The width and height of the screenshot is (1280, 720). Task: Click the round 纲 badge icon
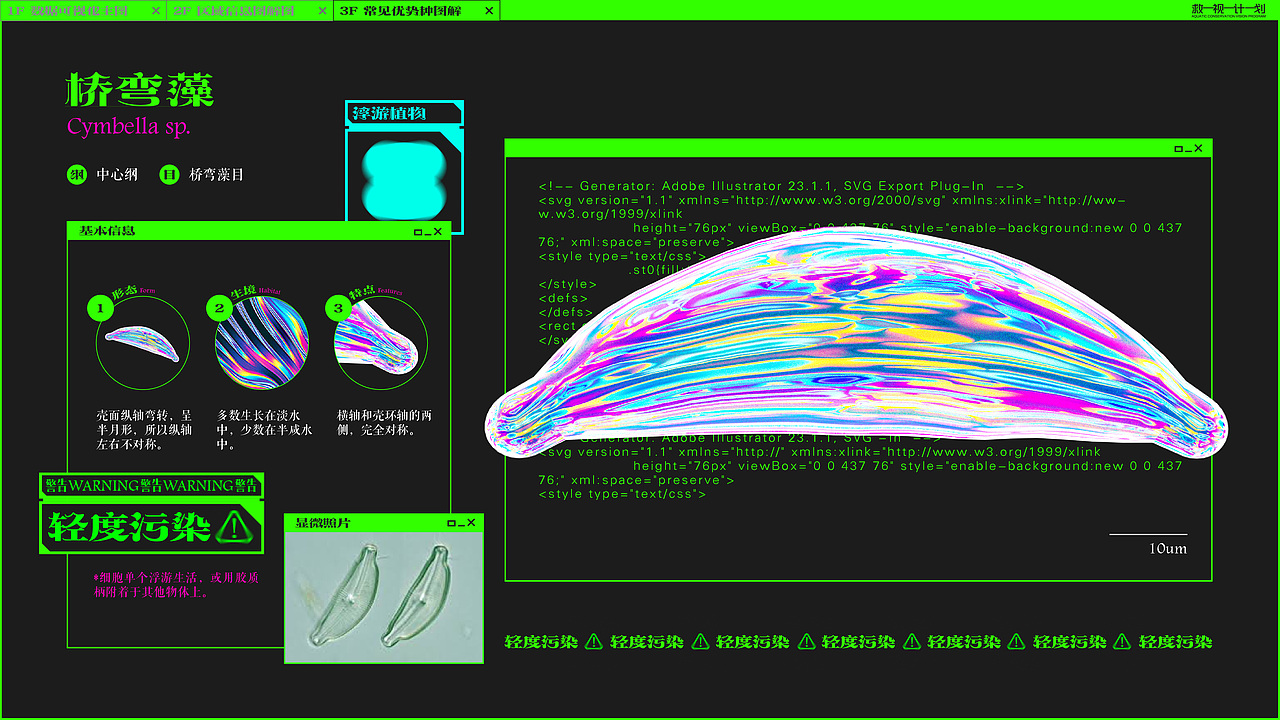pos(77,175)
